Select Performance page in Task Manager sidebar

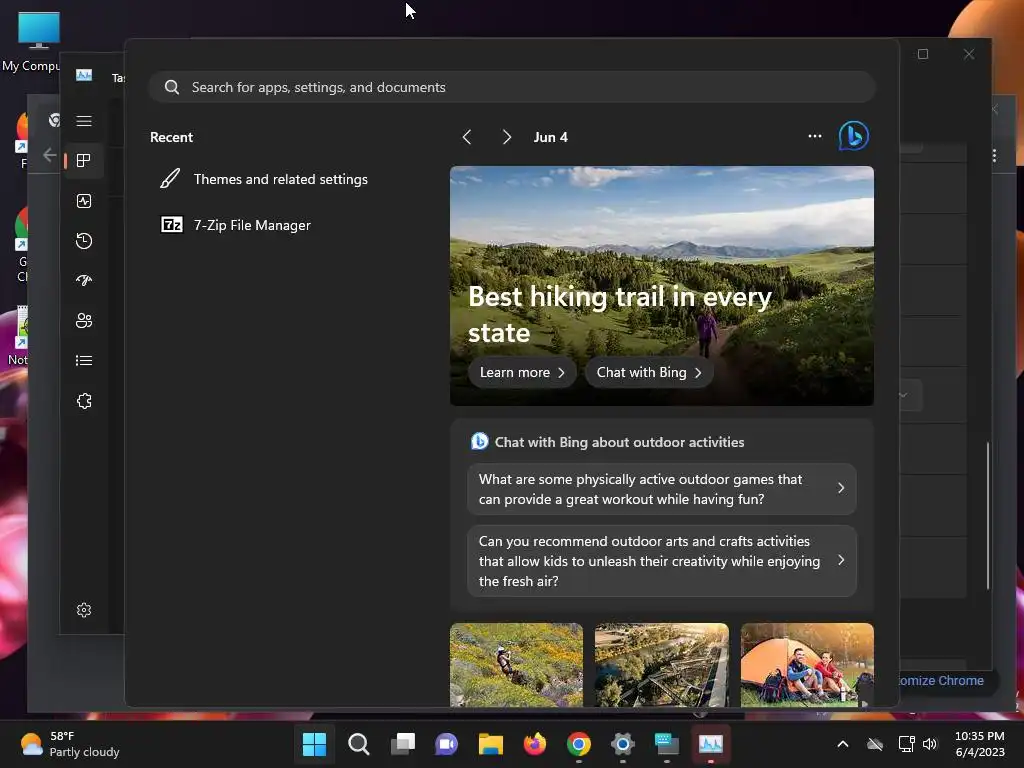[x=84, y=201]
